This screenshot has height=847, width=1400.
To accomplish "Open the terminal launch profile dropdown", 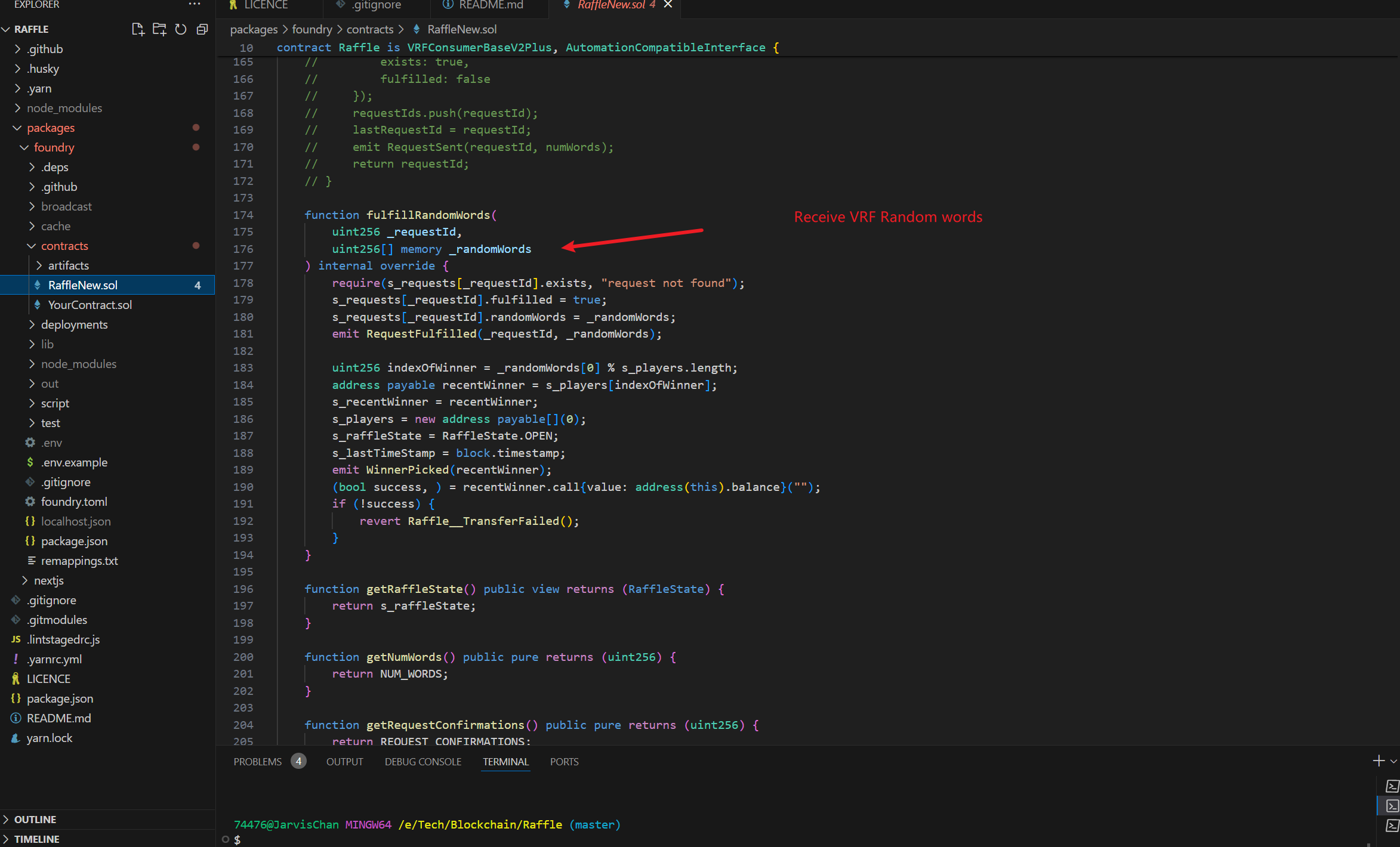I will point(1393,761).
